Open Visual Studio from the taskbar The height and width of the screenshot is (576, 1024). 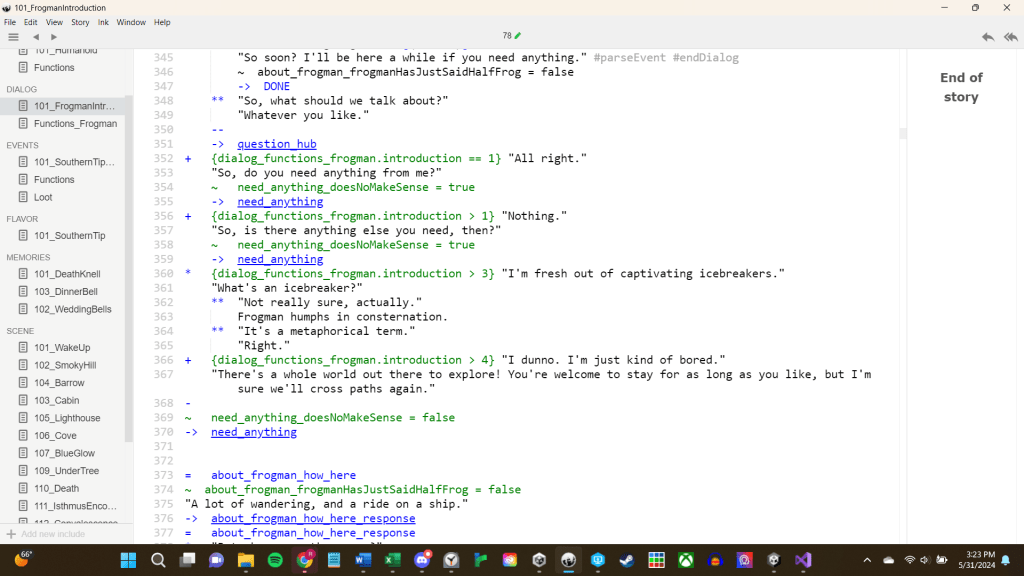click(803, 560)
